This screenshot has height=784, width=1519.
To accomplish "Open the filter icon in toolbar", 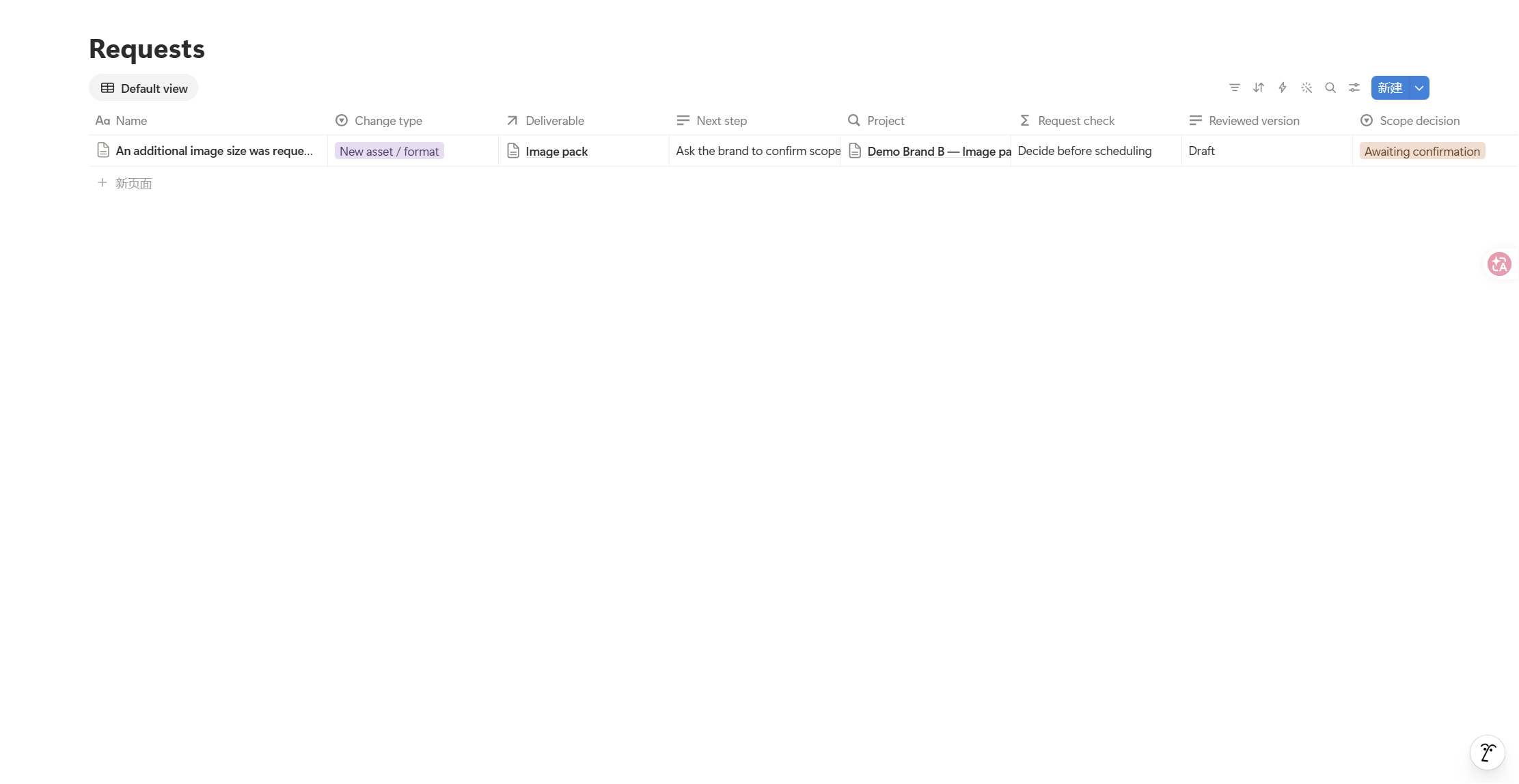I will coord(1234,87).
